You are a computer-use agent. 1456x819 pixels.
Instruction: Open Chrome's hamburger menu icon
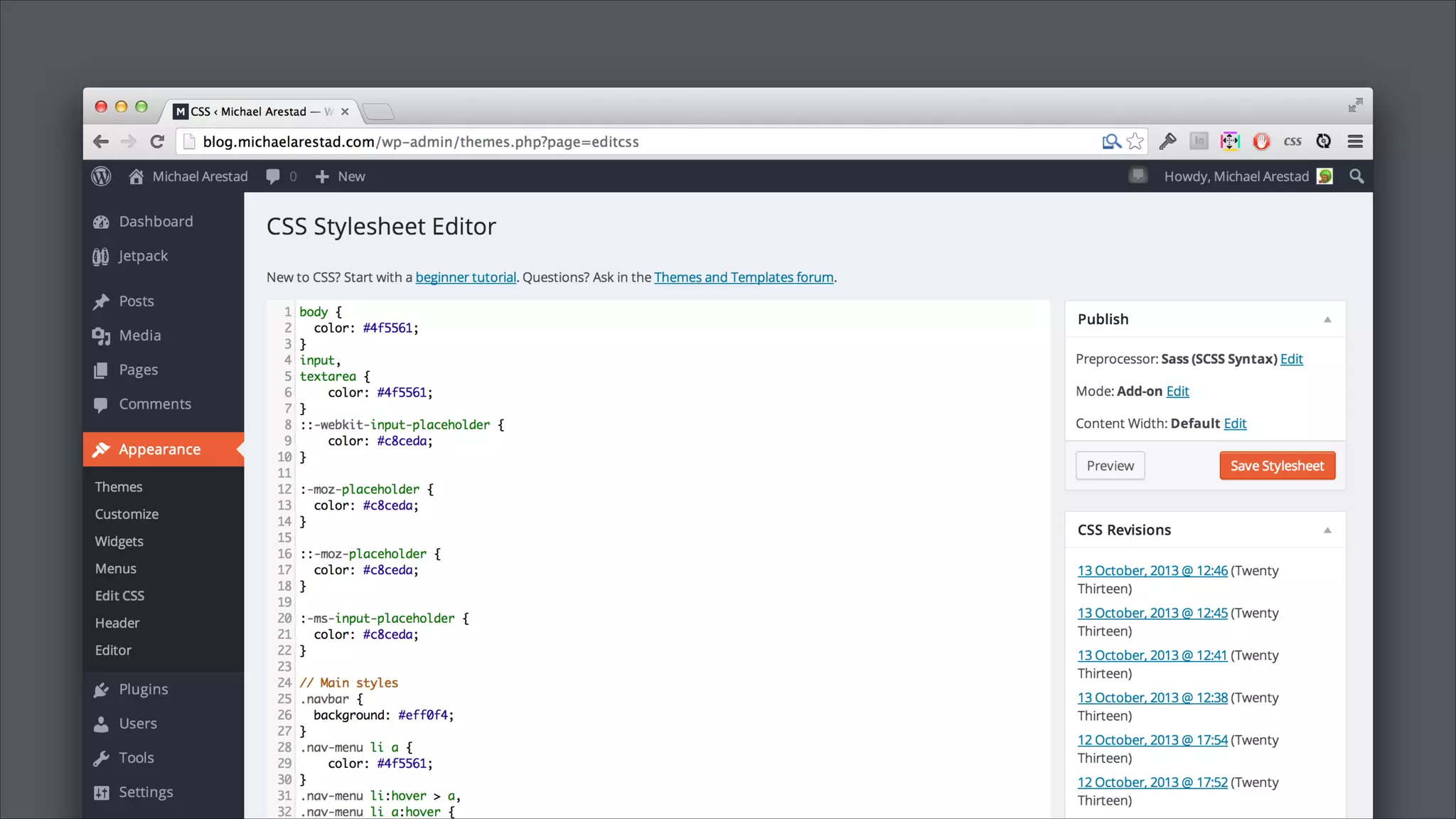pyautogui.click(x=1355, y=141)
